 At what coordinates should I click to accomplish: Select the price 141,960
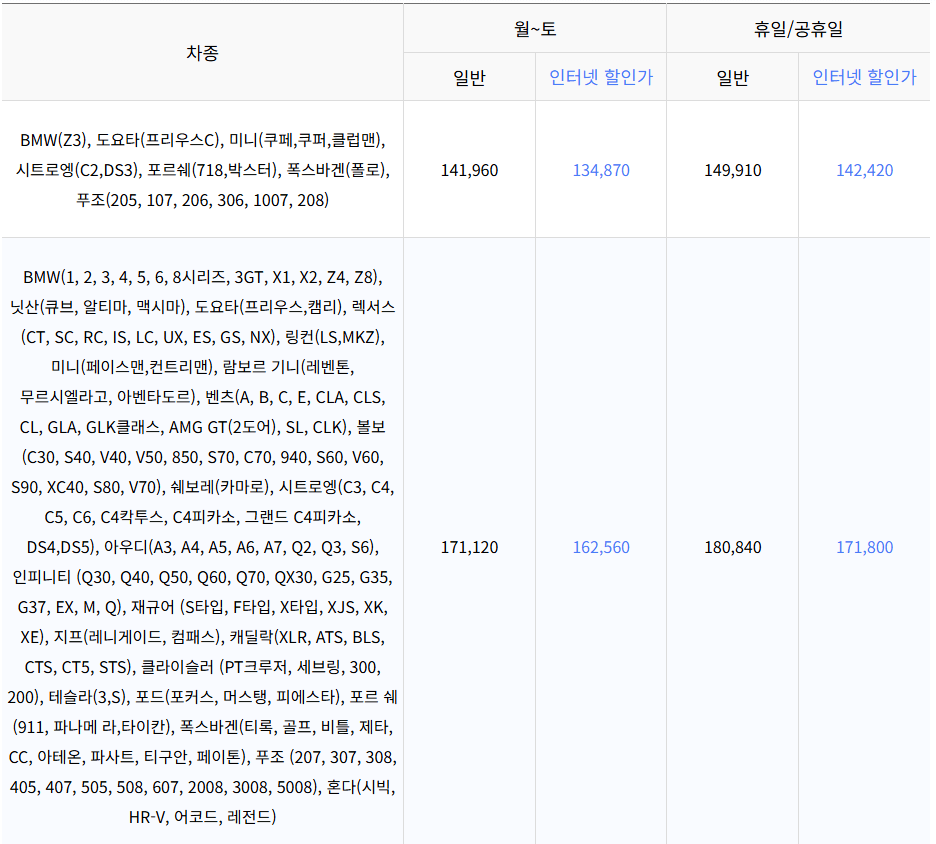468,170
